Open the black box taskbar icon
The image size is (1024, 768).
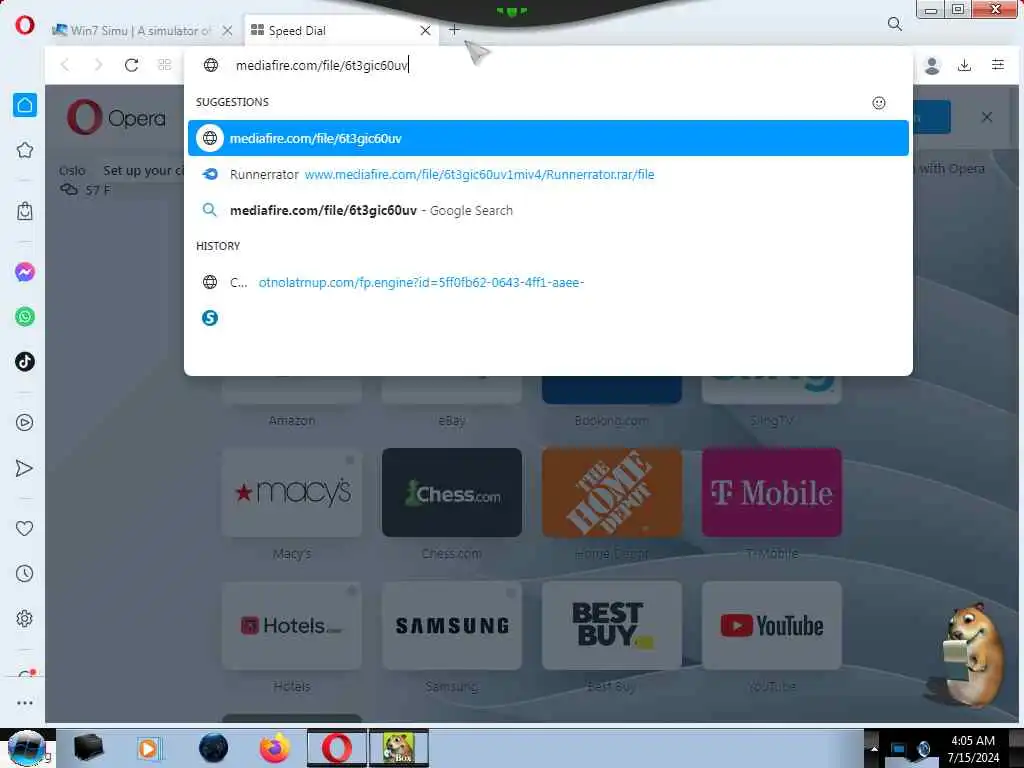pos(88,748)
